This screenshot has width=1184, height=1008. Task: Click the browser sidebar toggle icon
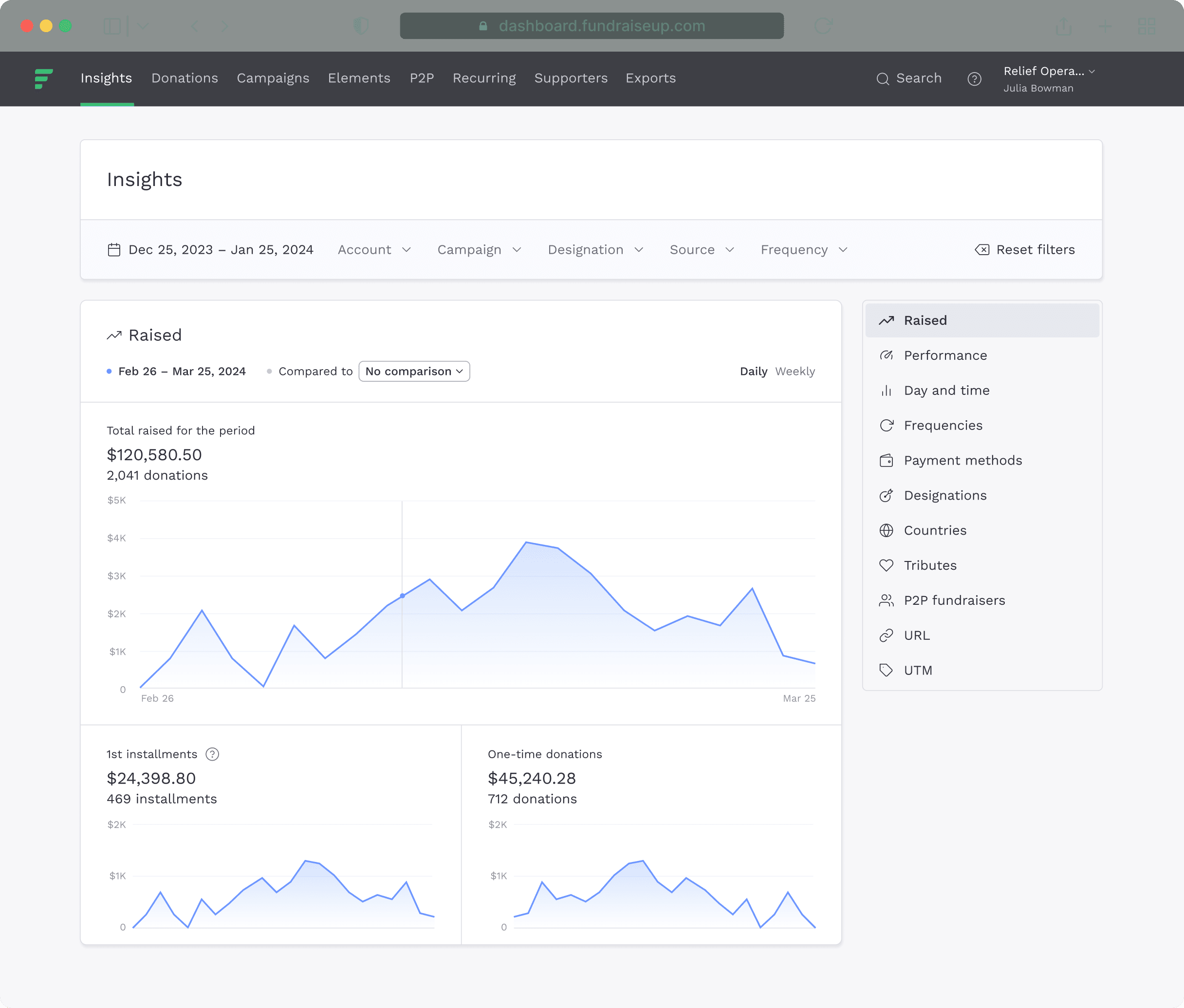[112, 26]
